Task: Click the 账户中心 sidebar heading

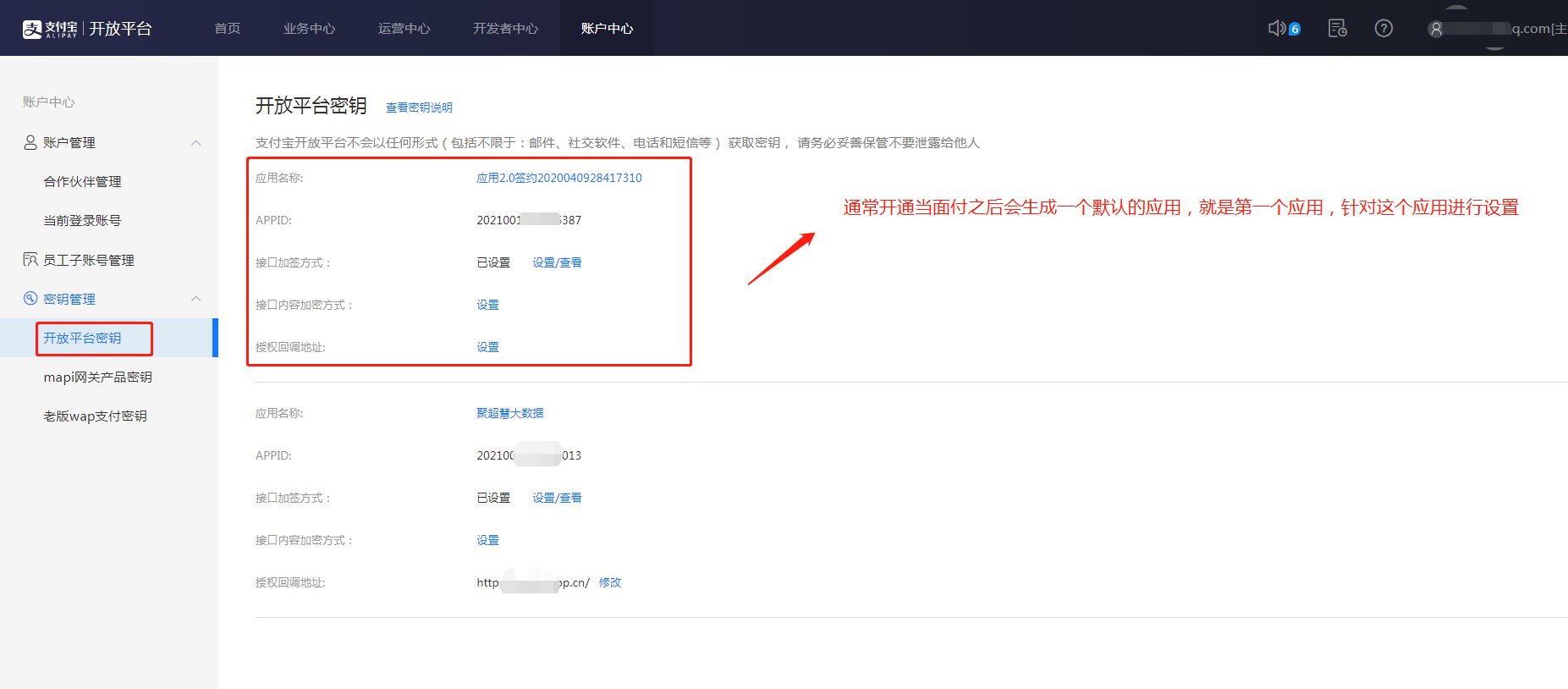Action: pyautogui.click(x=48, y=102)
